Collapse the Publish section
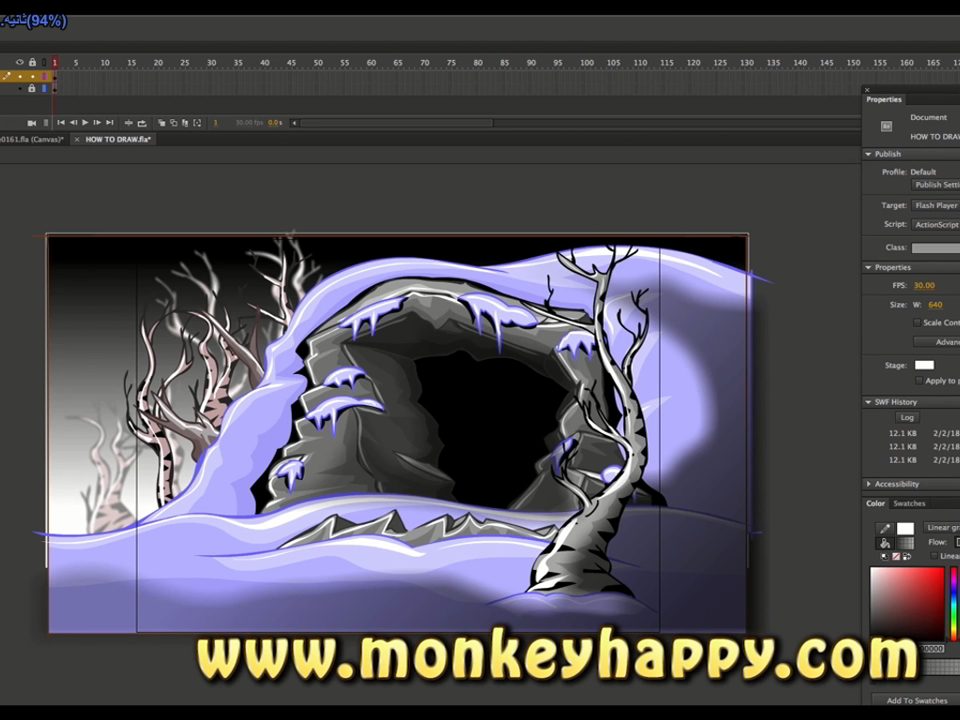The width and height of the screenshot is (960, 720). pos(868,154)
